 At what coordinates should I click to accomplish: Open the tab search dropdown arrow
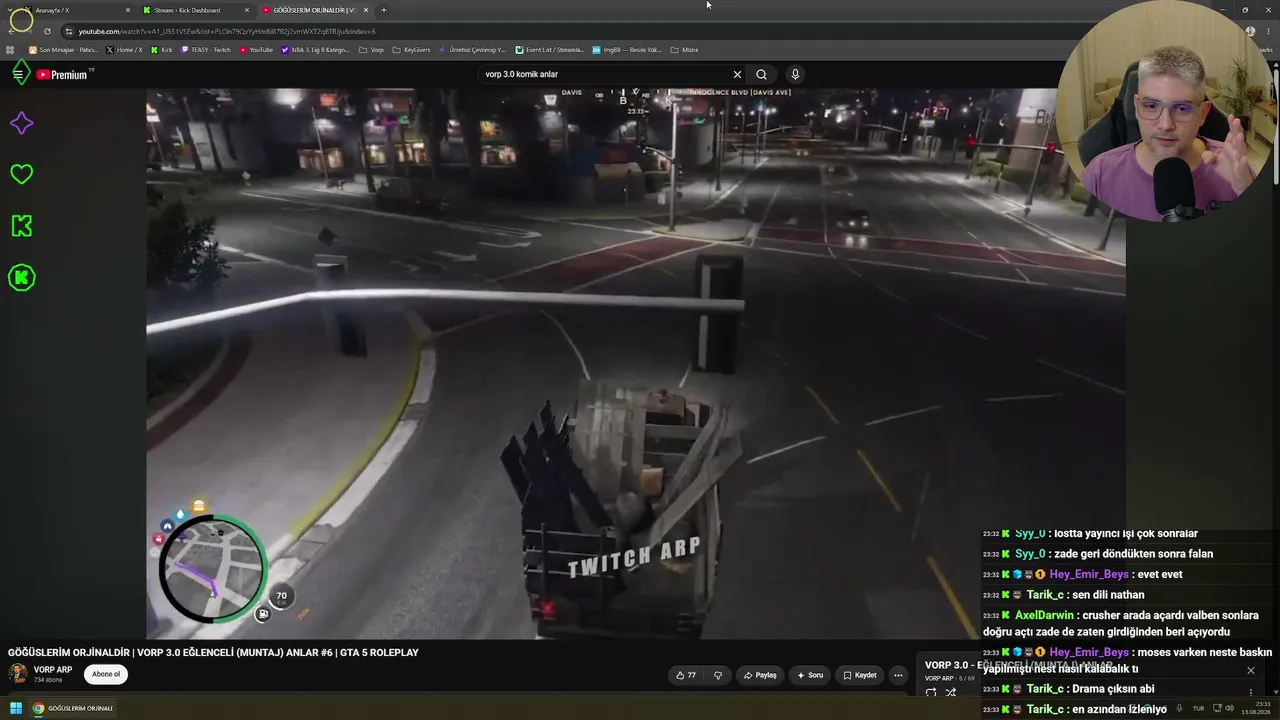coord(11,10)
